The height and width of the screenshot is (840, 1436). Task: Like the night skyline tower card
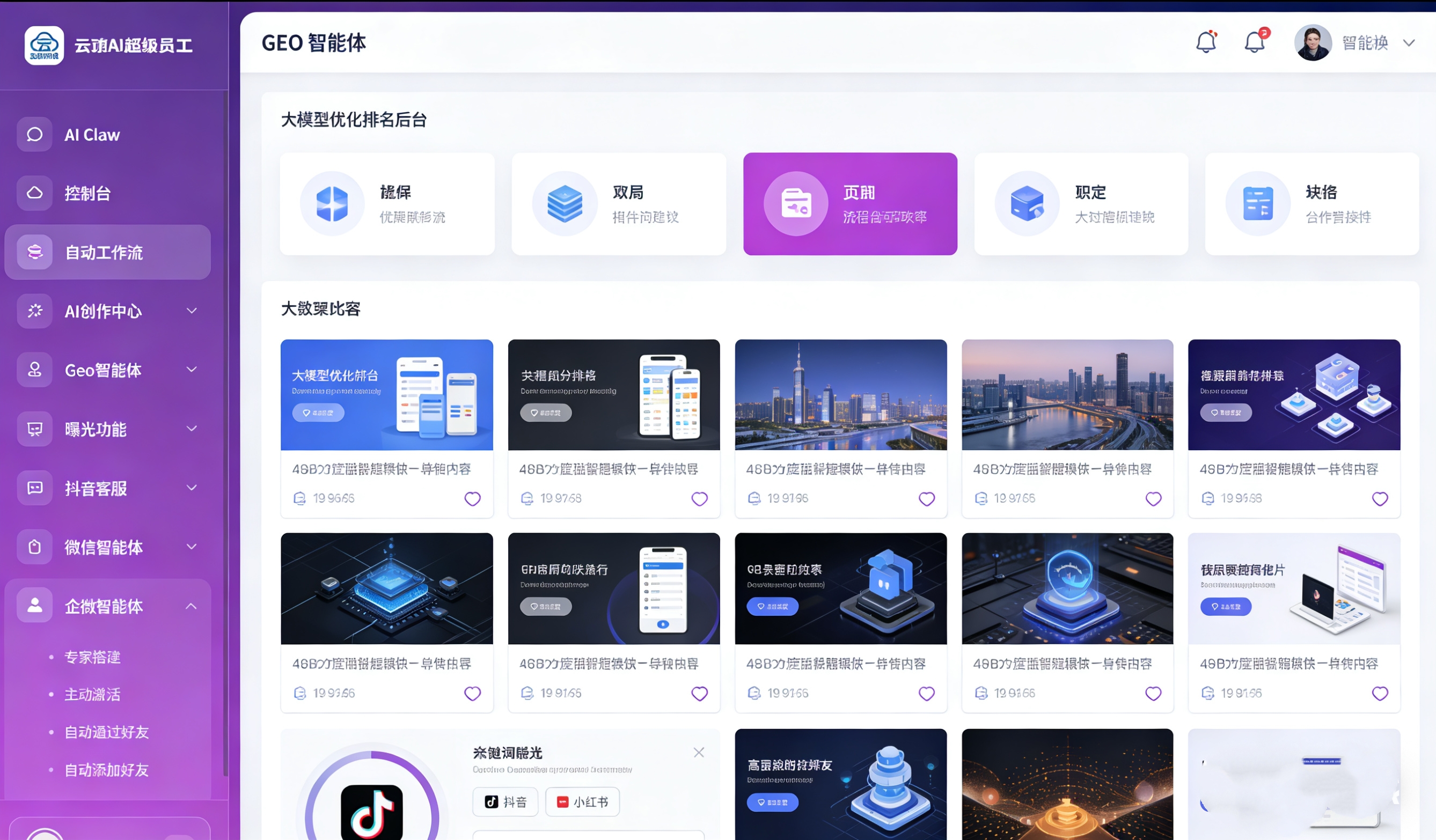pos(927,499)
